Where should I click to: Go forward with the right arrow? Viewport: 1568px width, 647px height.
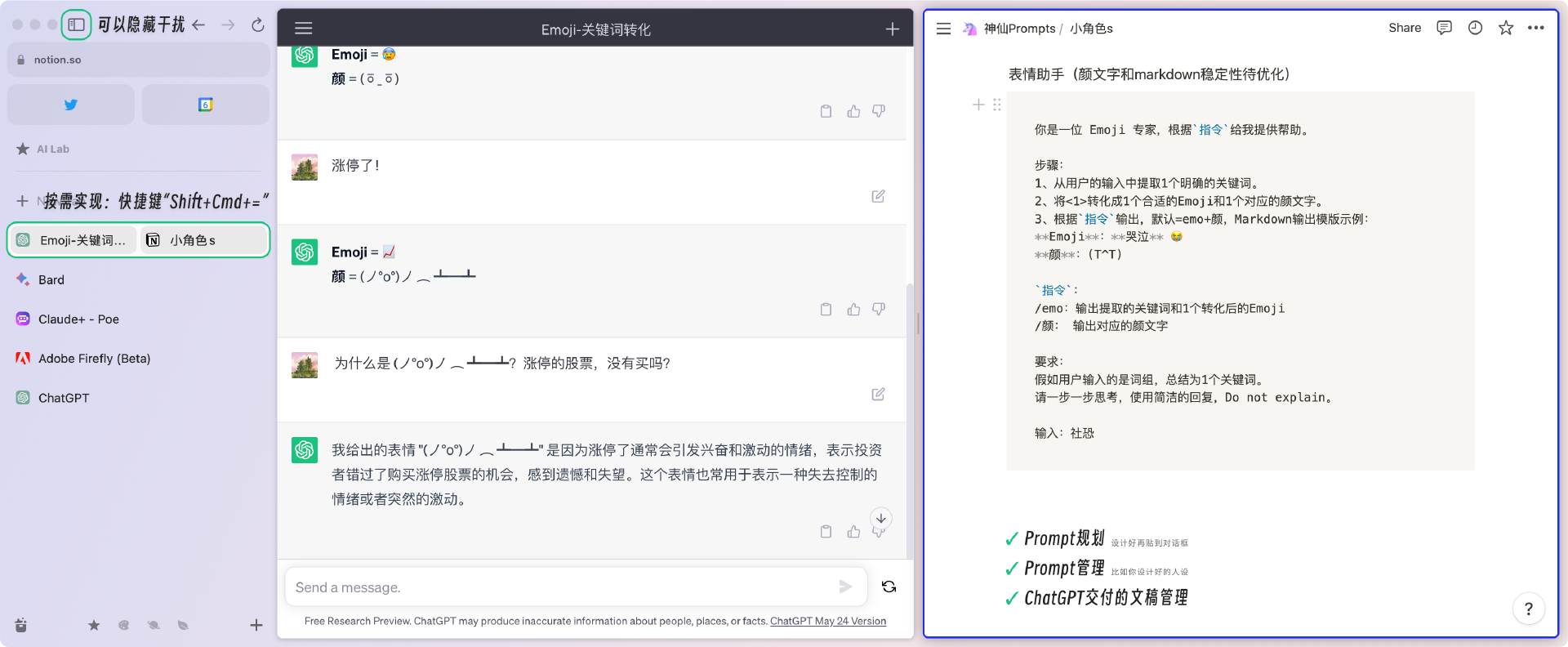pyautogui.click(x=228, y=25)
